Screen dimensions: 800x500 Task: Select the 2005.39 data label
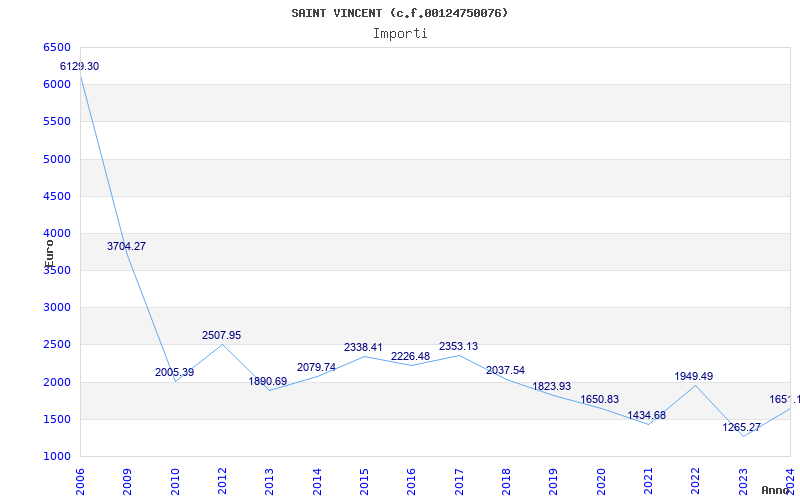174,372
